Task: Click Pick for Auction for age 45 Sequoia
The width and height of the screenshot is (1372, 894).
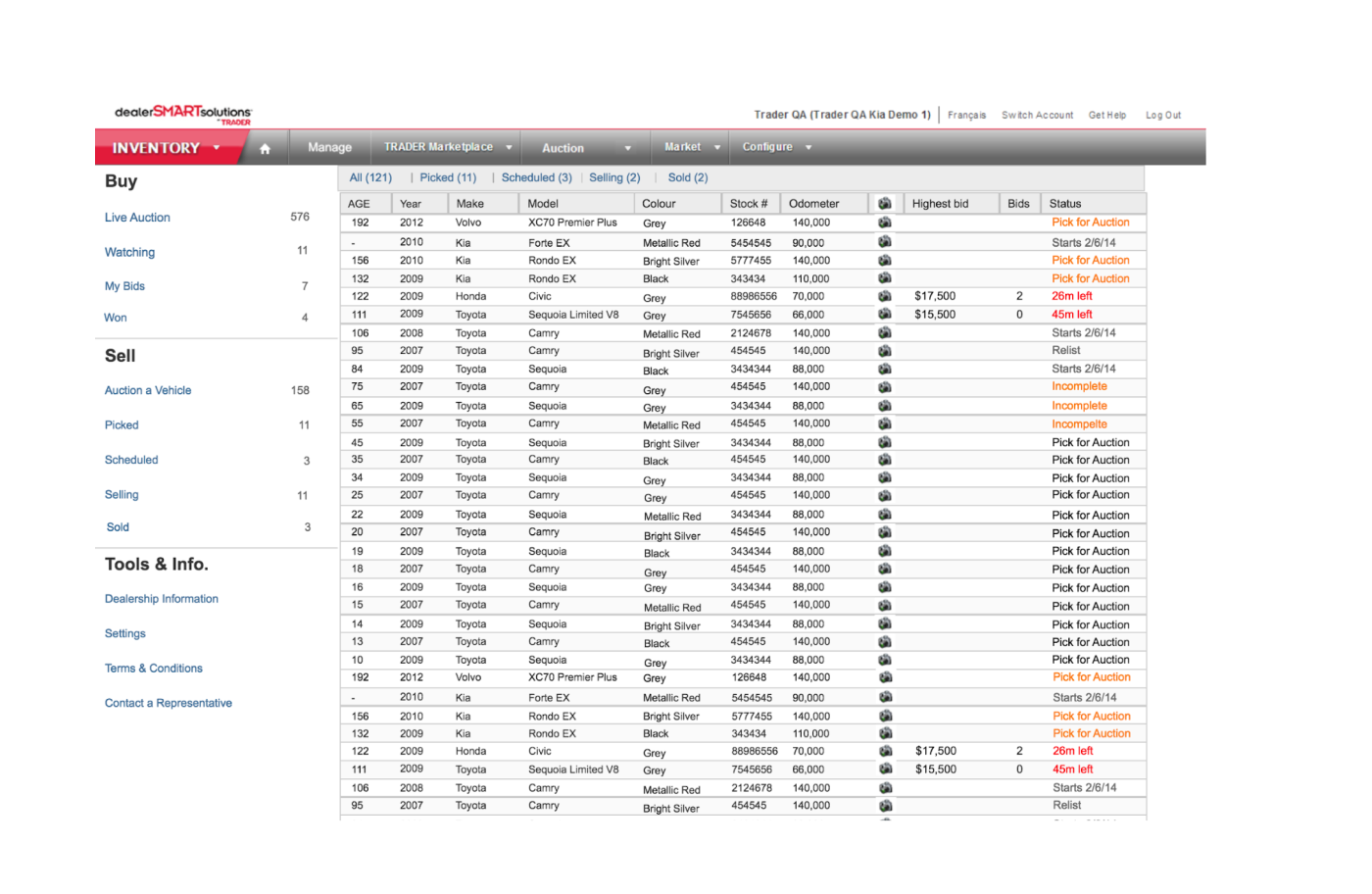Action: 1091,442
